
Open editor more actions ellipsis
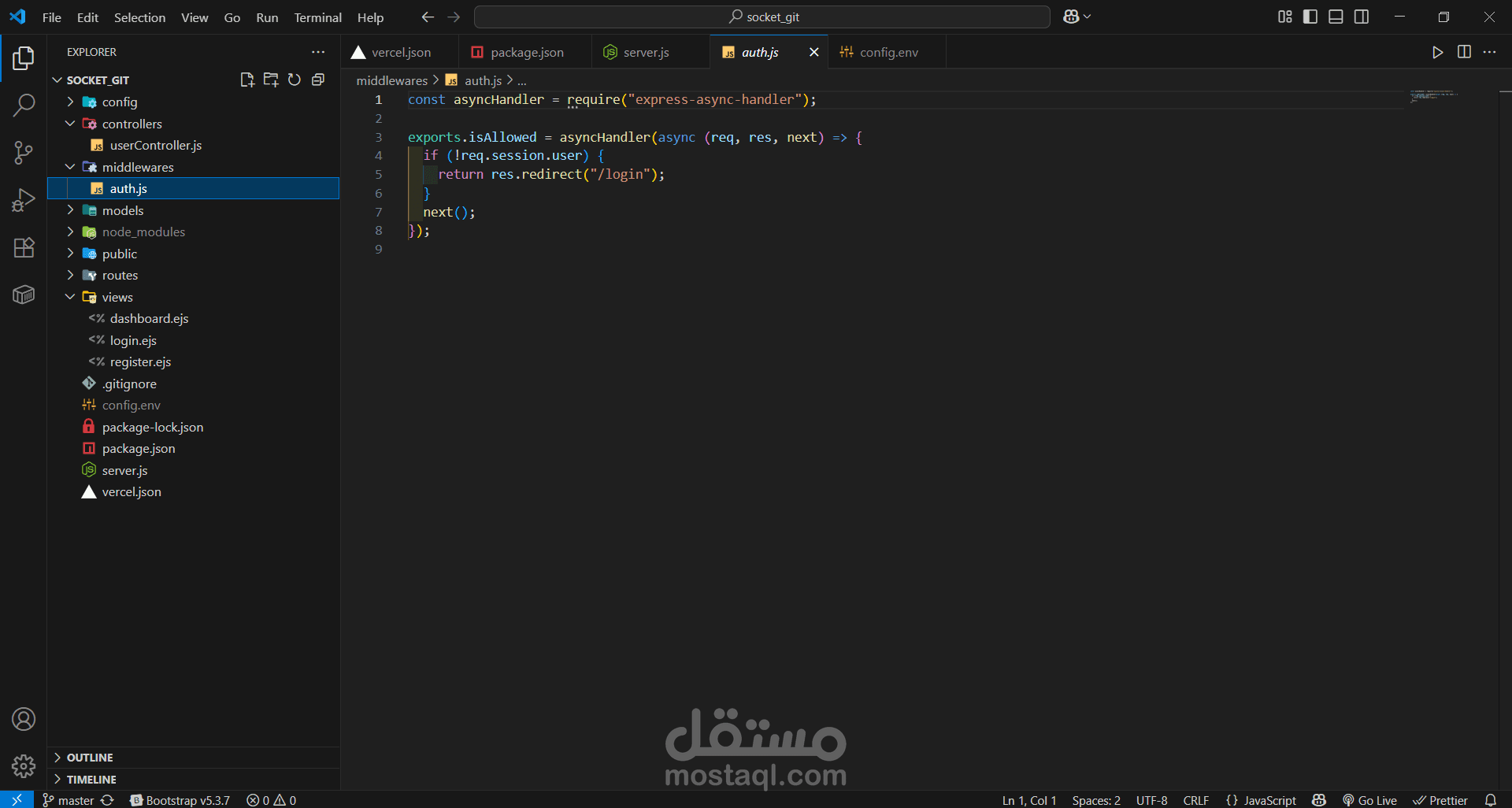(x=1489, y=52)
